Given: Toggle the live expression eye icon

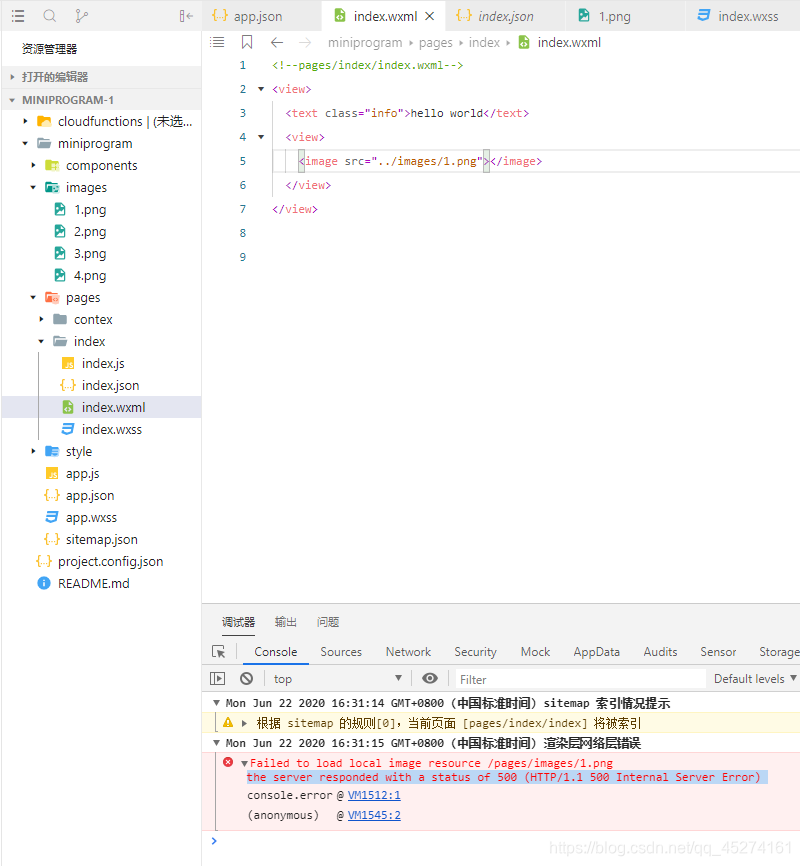Looking at the screenshot, I should [430, 678].
